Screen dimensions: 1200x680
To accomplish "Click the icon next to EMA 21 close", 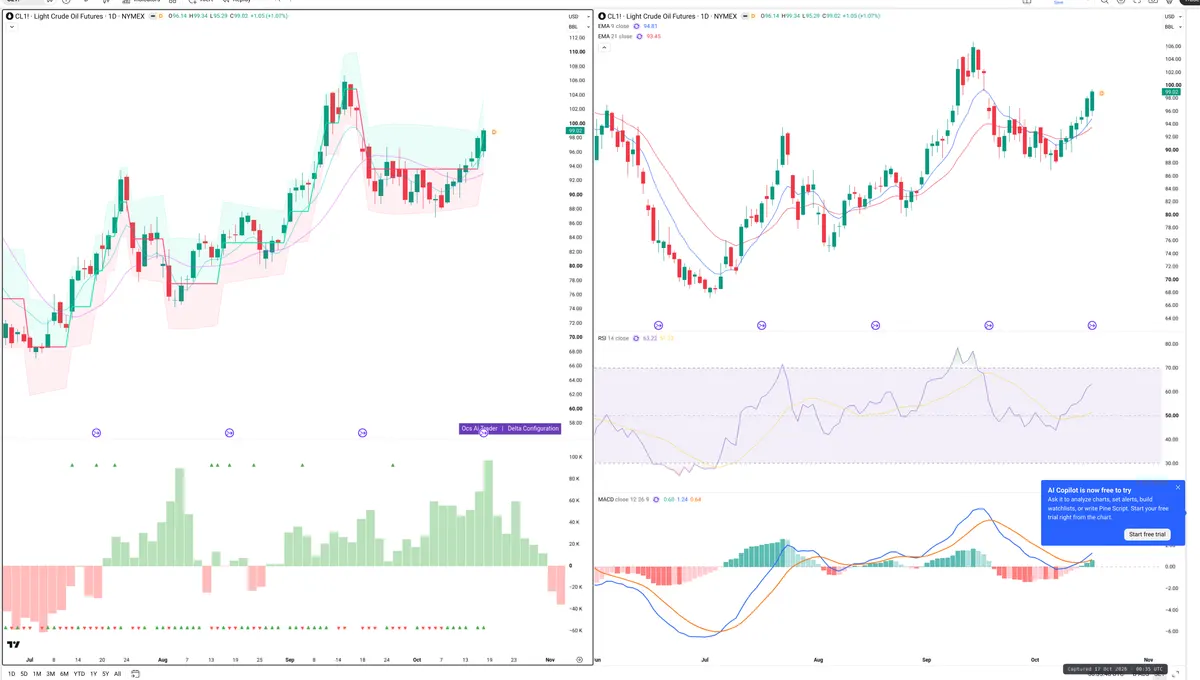I will (x=641, y=36).
